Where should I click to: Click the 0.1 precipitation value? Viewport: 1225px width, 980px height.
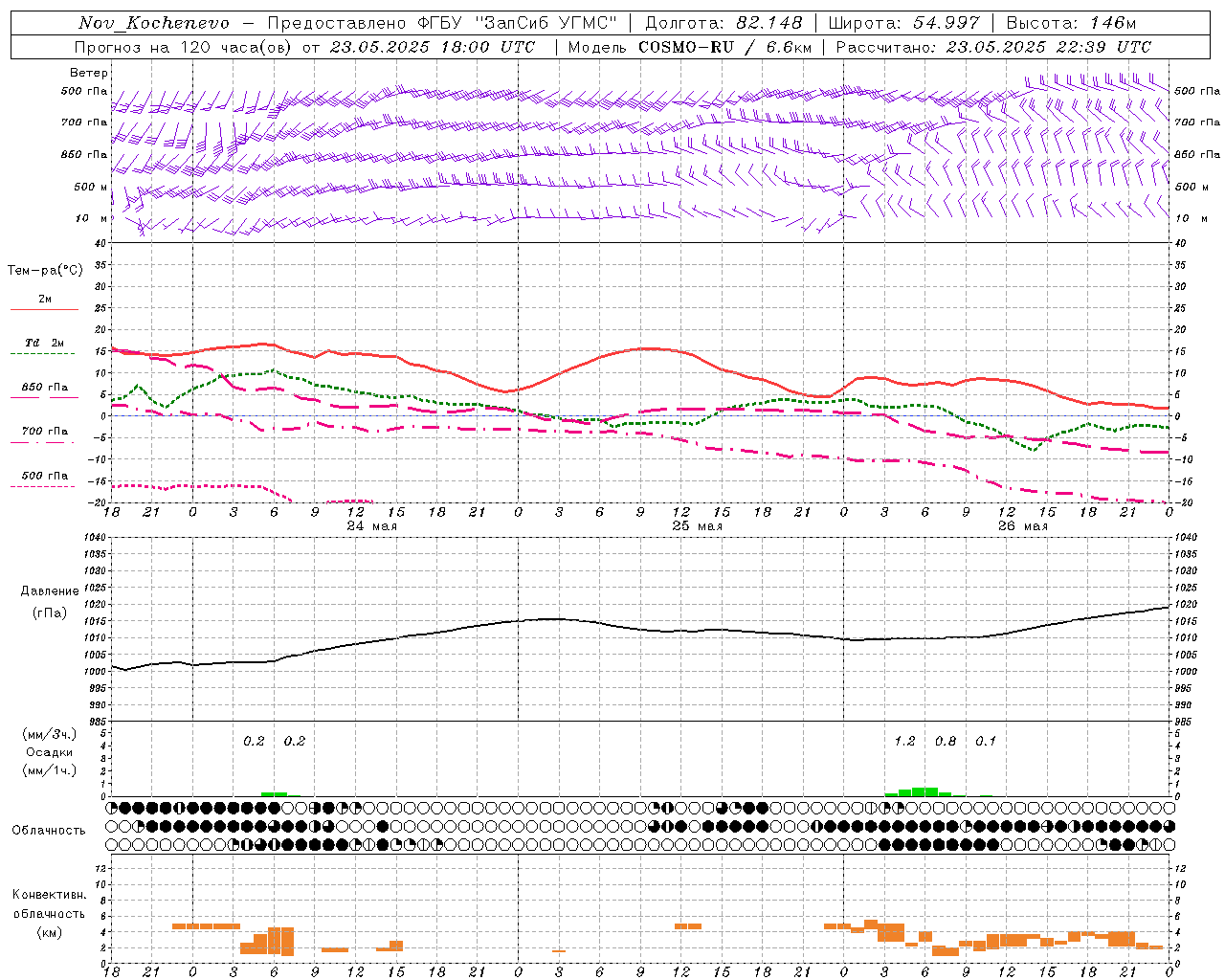tap(986, 742)
